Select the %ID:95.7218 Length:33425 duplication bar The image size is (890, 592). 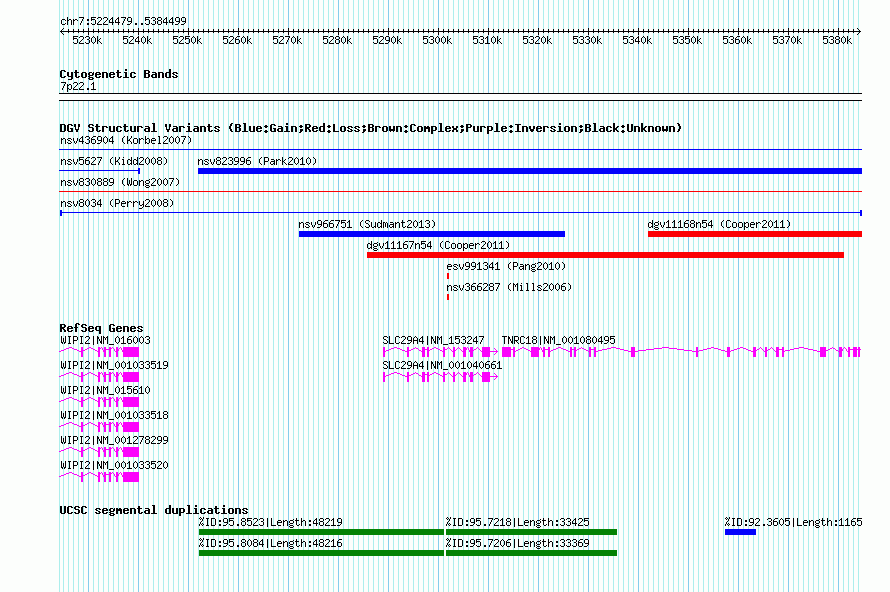(x=531, y=532)
